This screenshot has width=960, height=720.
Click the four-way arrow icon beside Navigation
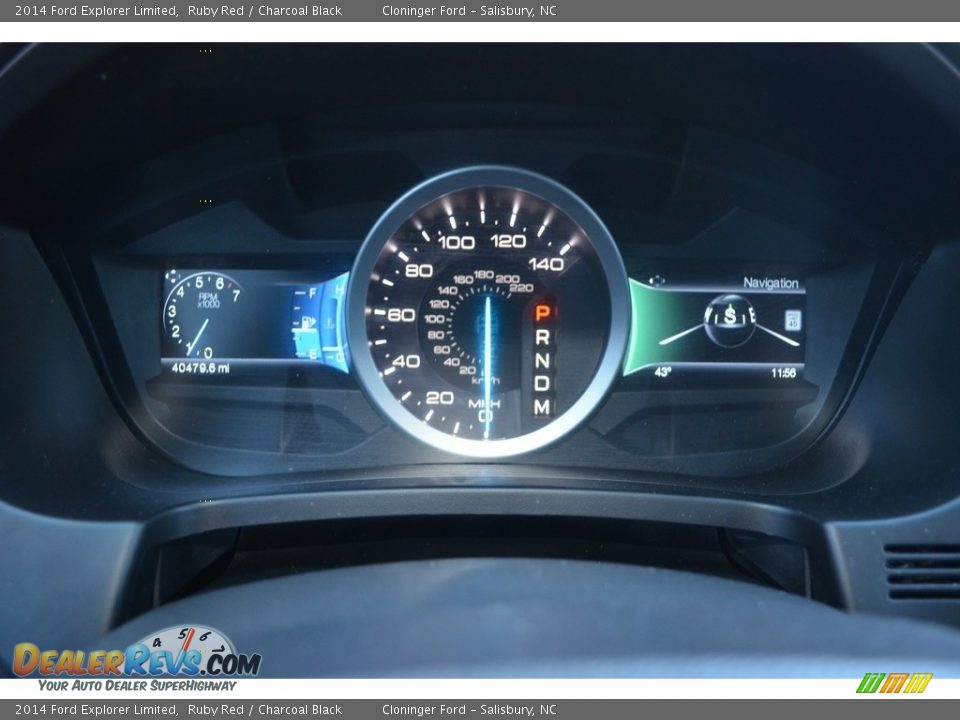[656, 281]
